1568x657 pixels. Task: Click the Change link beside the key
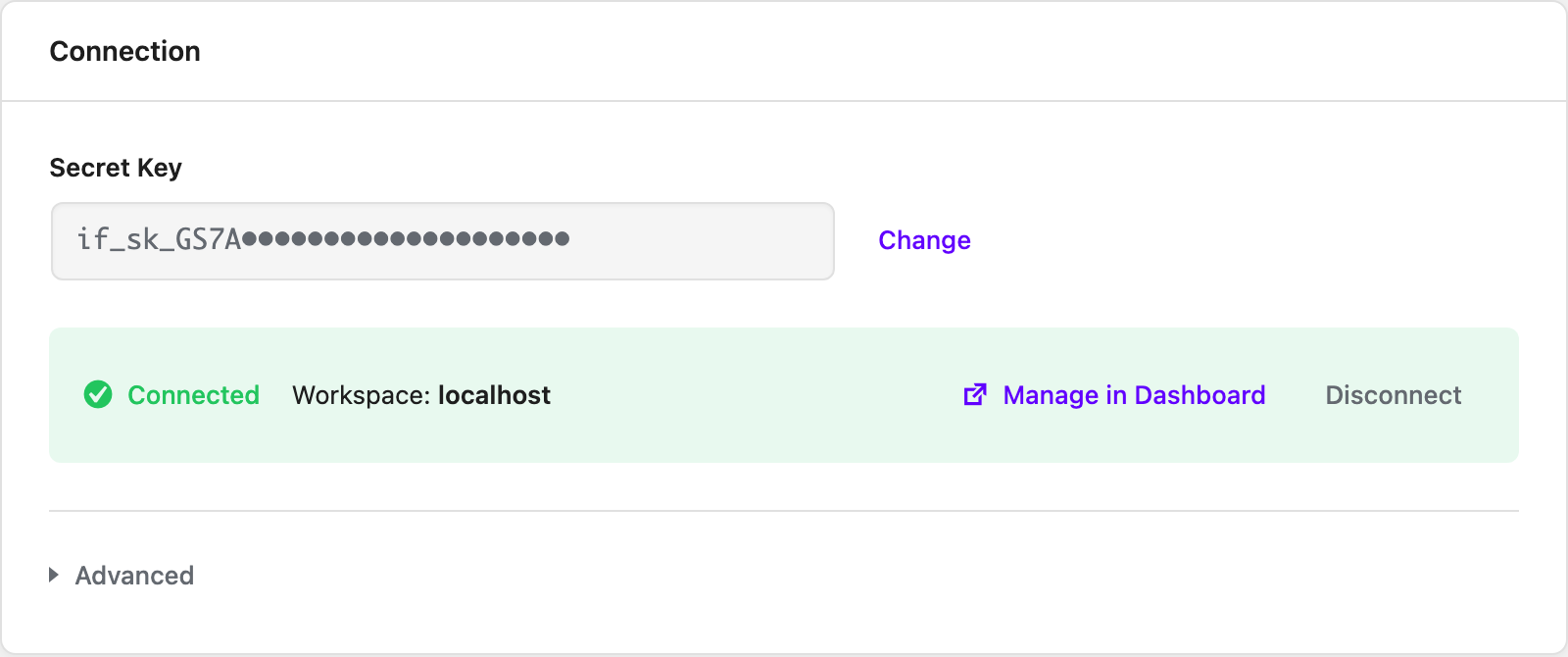click(x=924, y=240)
